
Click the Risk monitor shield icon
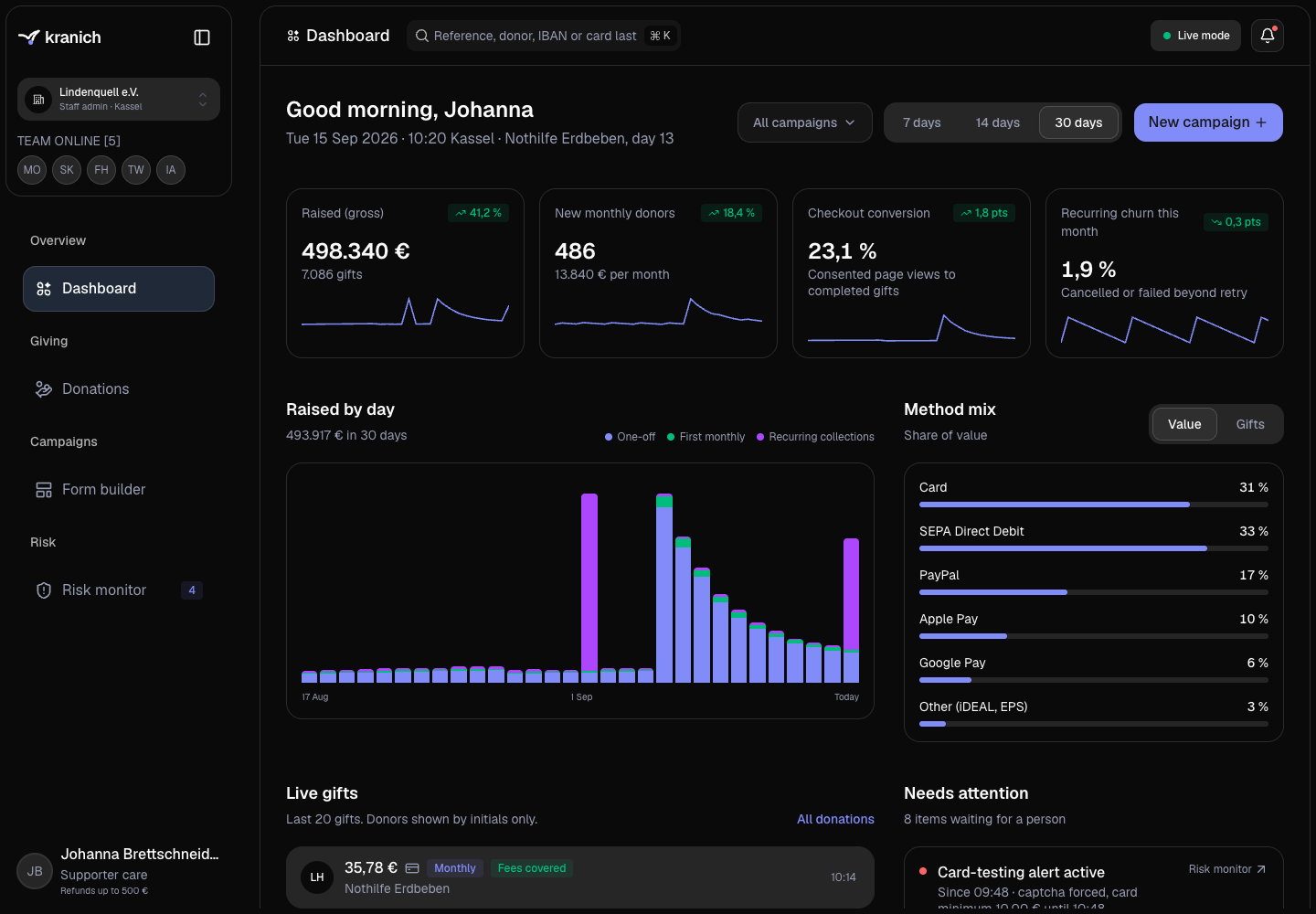click(44, 590)
